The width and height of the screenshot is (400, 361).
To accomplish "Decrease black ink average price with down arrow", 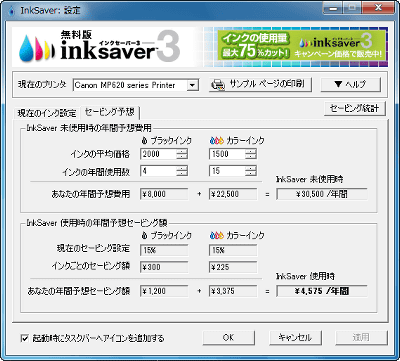I will pyautogui.click(x=182, y=157).
